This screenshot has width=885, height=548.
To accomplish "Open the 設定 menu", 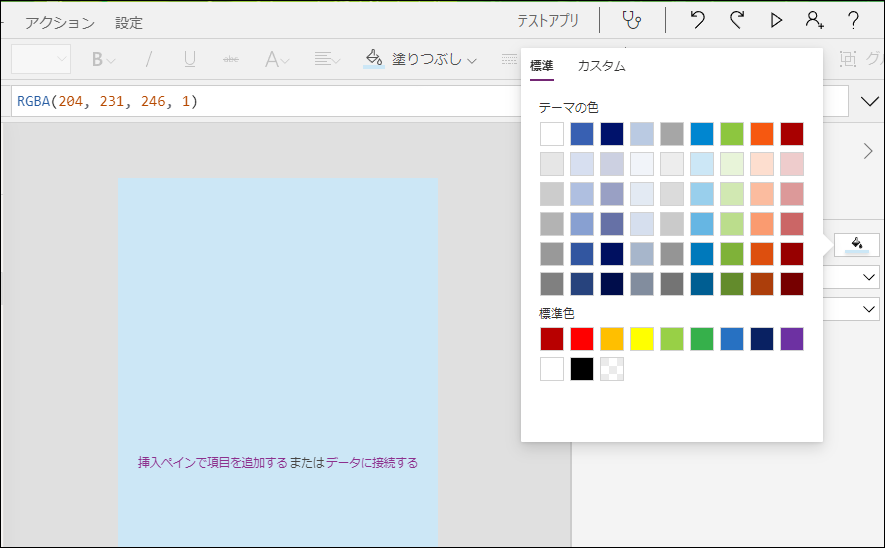I will pyautogui.click(x=129, y=23).
